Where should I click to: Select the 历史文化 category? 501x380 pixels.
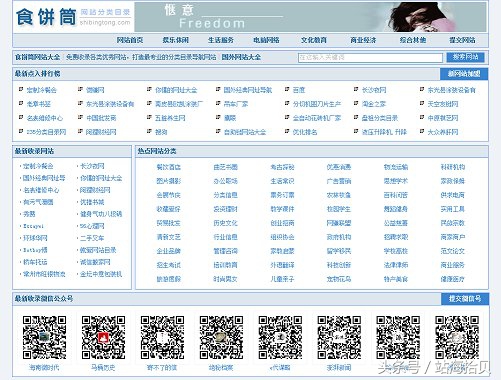point(225,223)
